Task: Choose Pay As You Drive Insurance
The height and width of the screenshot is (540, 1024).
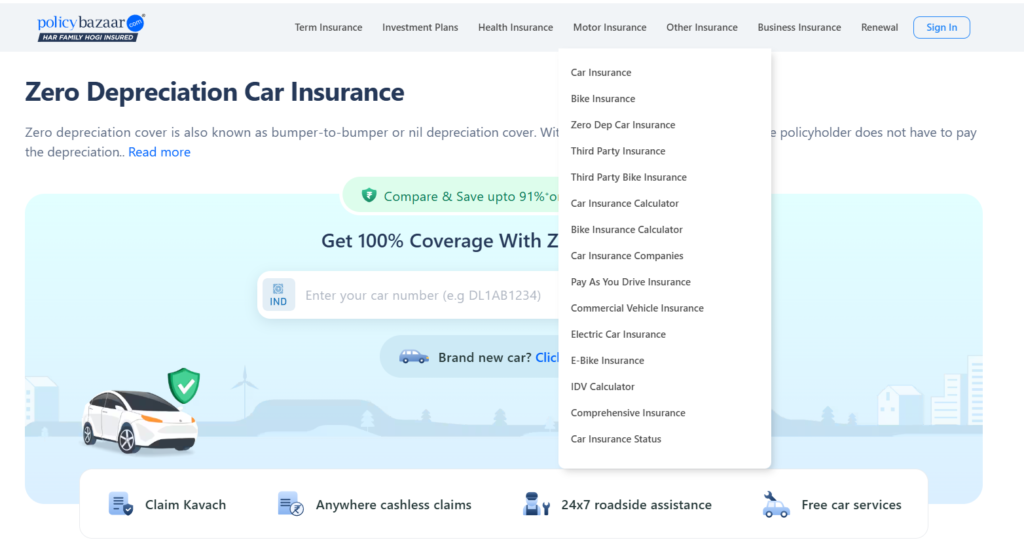Action: pos(630,281)
